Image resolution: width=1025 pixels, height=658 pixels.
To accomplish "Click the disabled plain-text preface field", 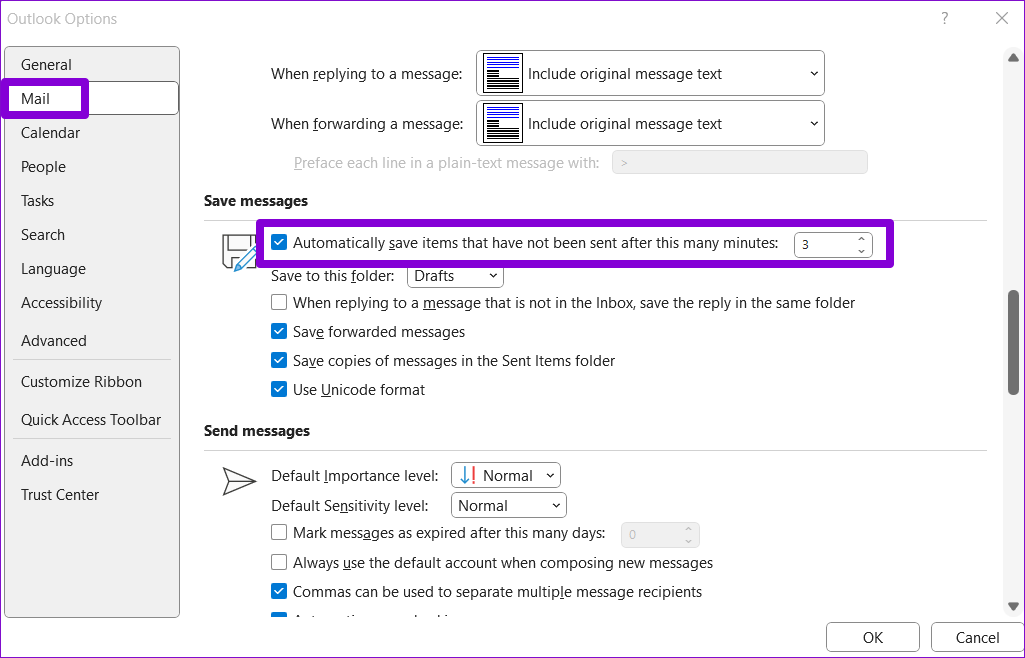I will (x=739, y=162).
